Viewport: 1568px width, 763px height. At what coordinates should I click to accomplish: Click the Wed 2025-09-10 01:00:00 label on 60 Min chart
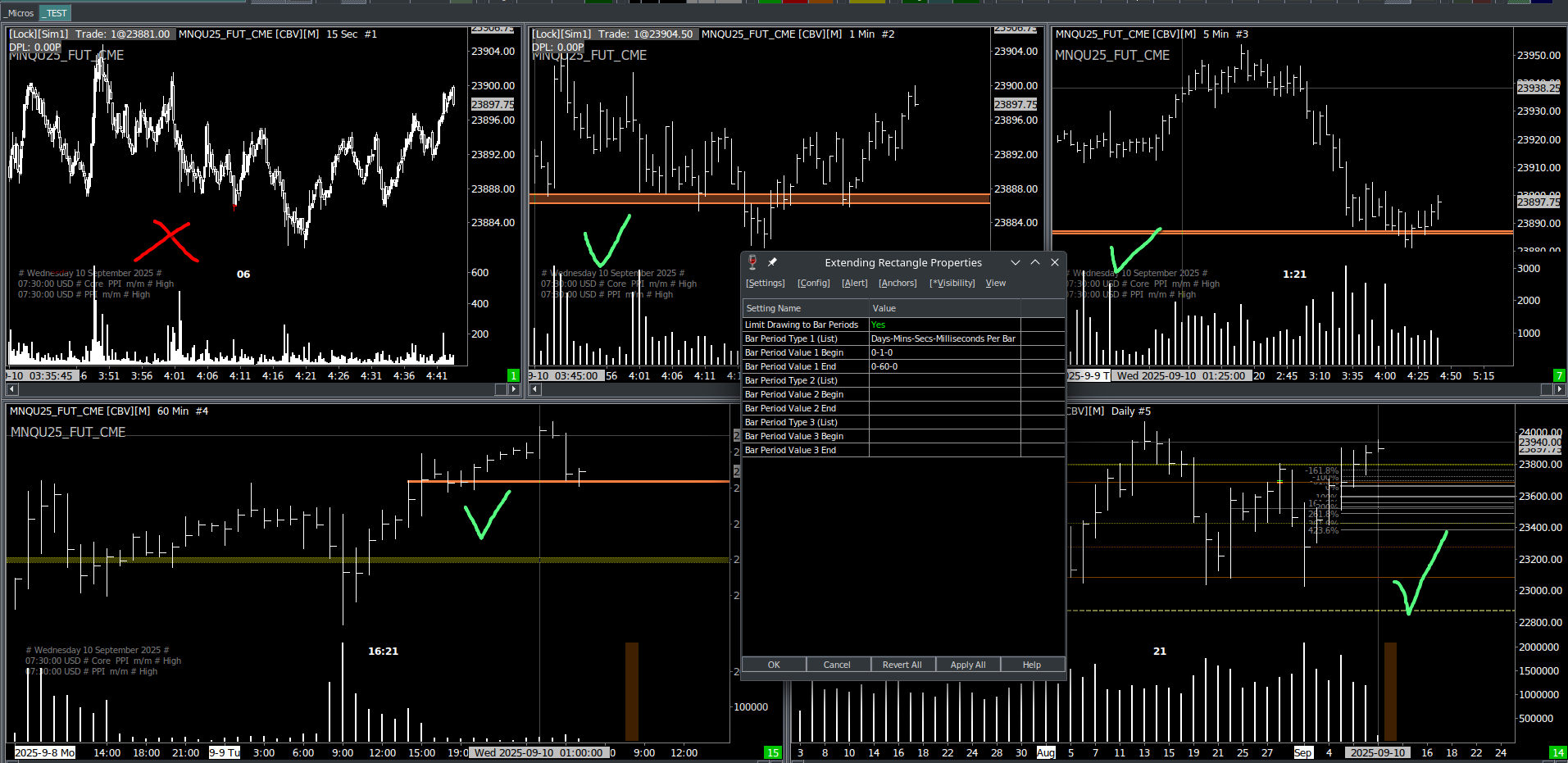[538, 752]
